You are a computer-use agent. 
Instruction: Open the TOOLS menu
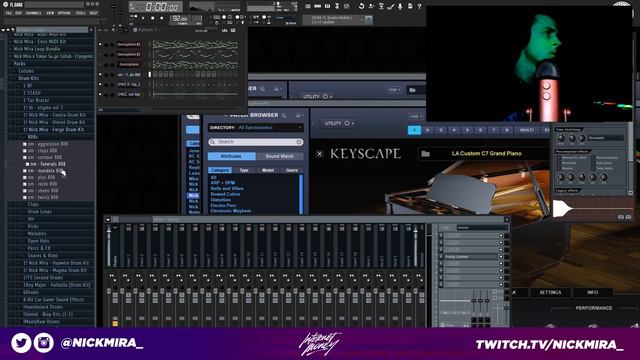pyautogui.click(x=80, y=13)
